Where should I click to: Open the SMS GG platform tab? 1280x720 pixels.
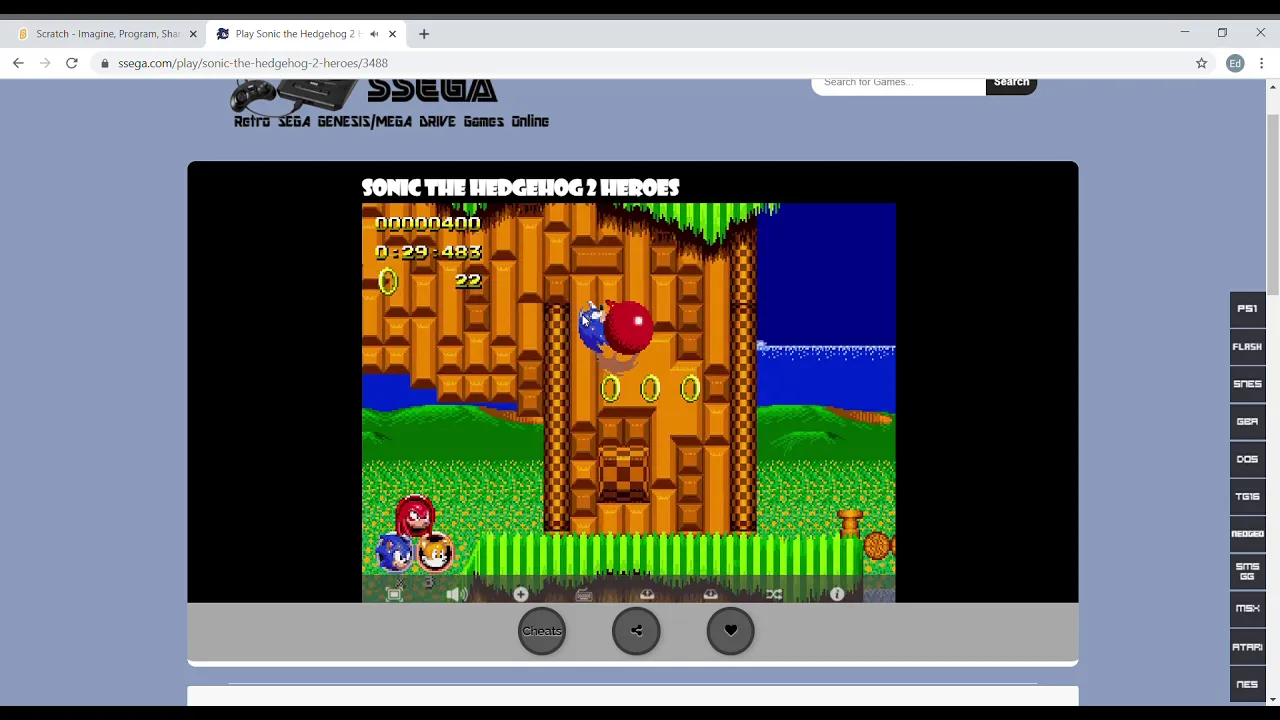1247,571
